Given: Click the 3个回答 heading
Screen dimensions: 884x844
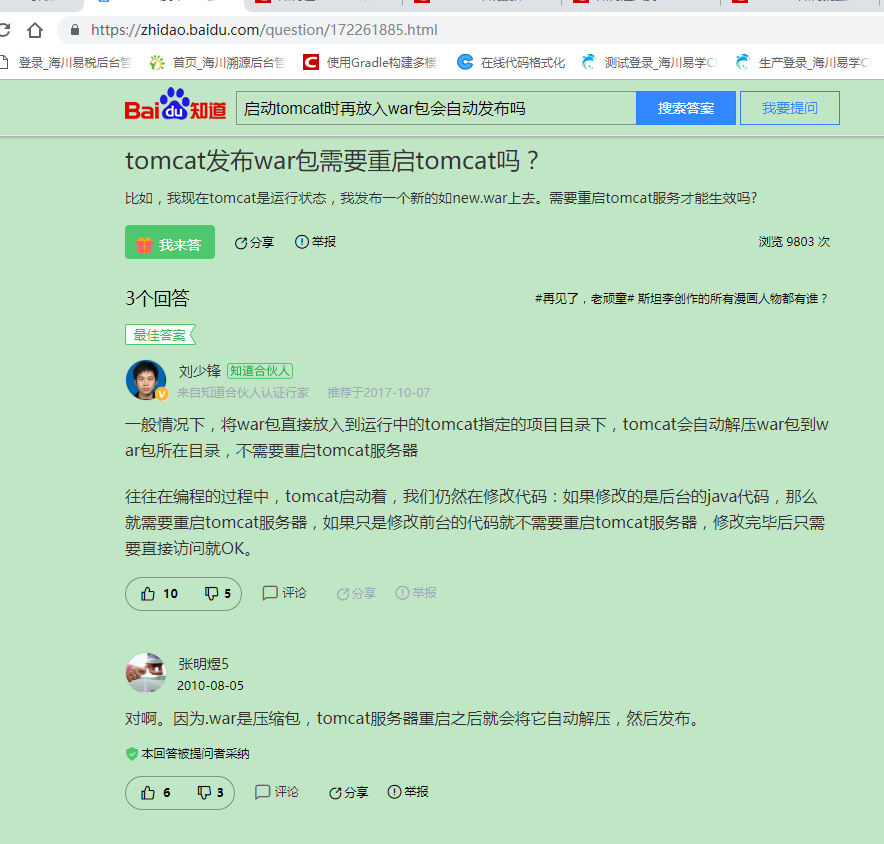Looking at the screenshot, I should (157, 298).
